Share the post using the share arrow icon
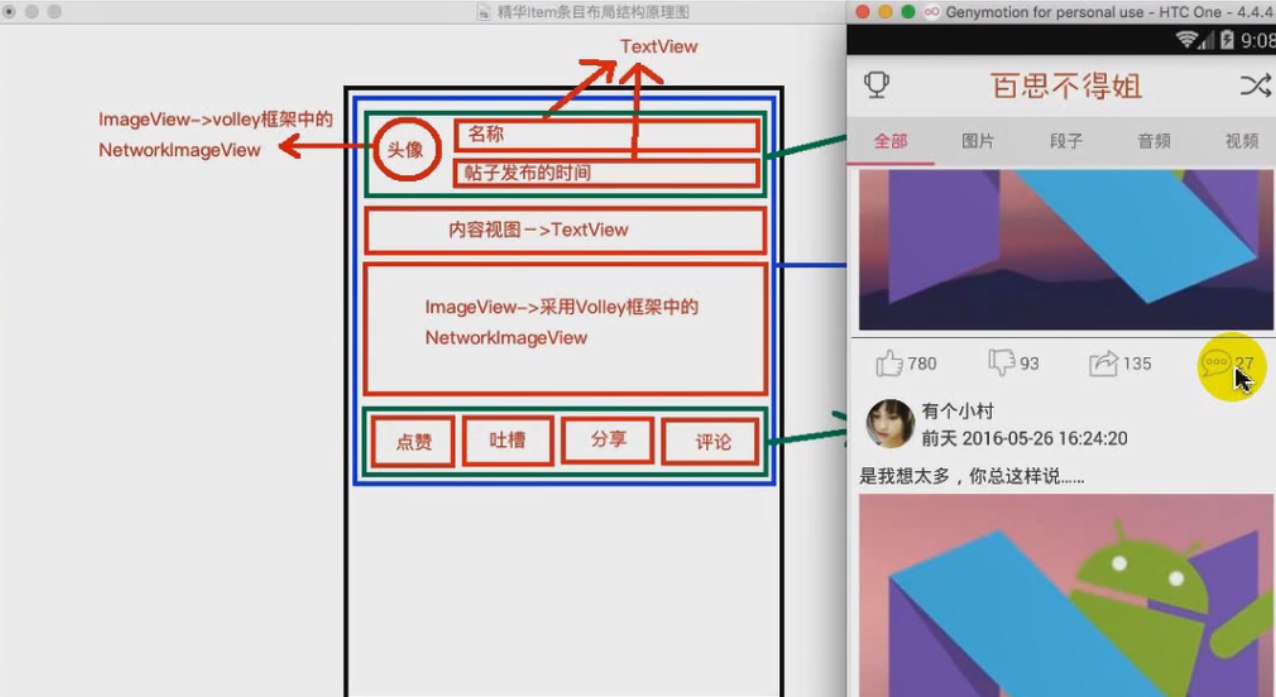 [x=1104, y=363]
